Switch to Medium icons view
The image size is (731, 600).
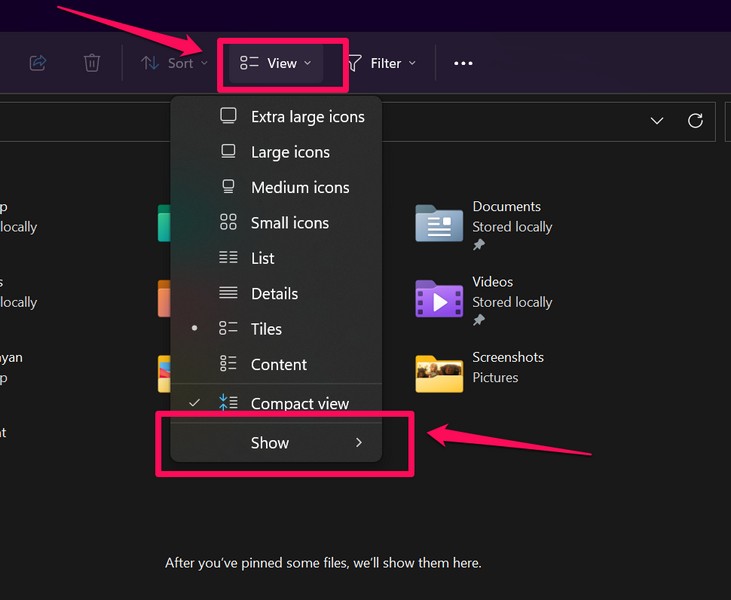[299, 188]
